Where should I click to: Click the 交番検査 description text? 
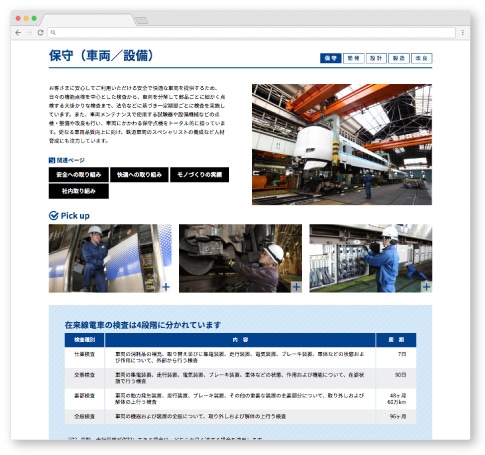(x=240, y=378)
